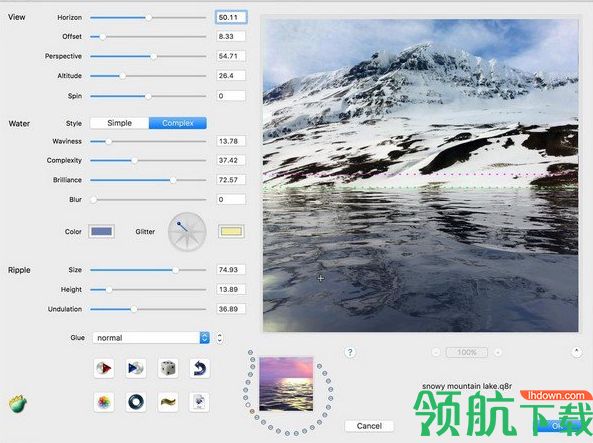Click the dice randomize icon
Screen dimensions: 593x443
168,368
